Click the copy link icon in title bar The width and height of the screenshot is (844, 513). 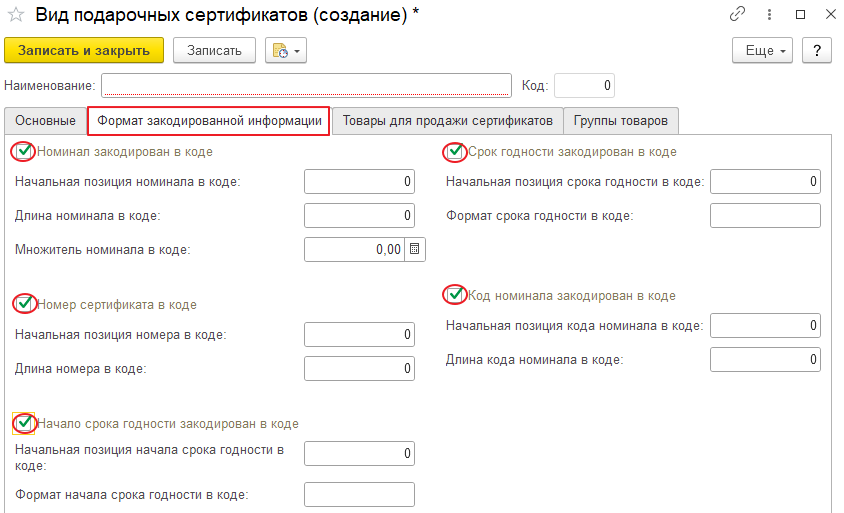pyautogui.click(x=738, y=15)
